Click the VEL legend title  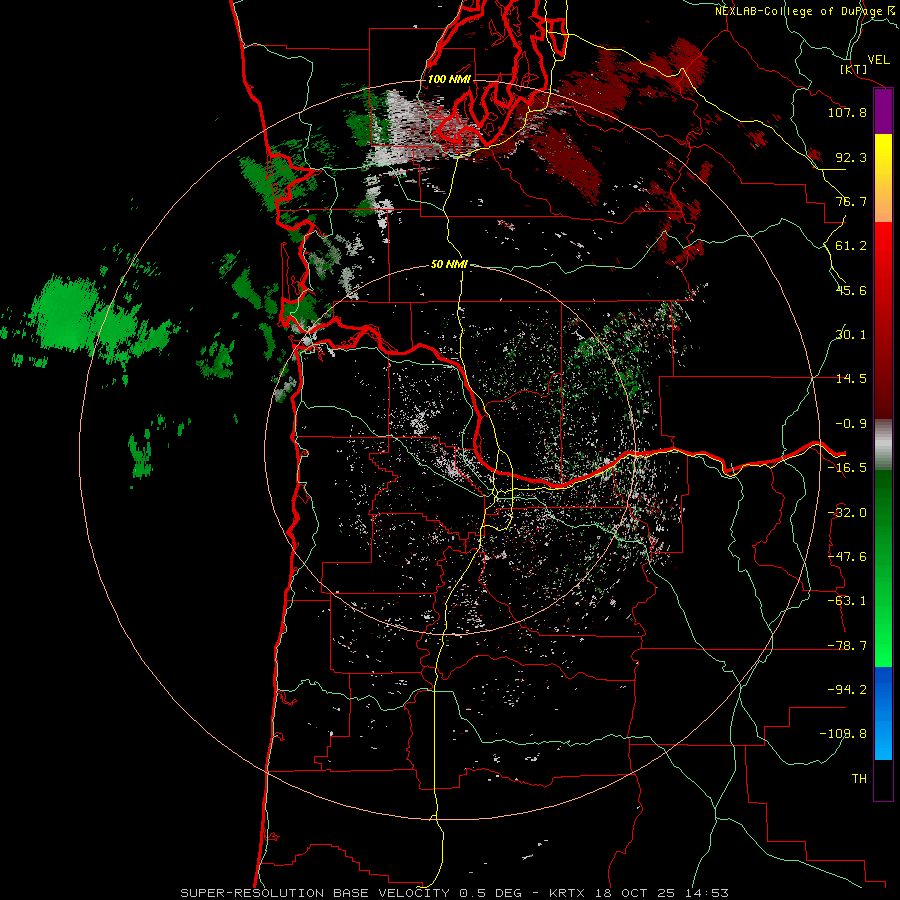click(878, 60)
